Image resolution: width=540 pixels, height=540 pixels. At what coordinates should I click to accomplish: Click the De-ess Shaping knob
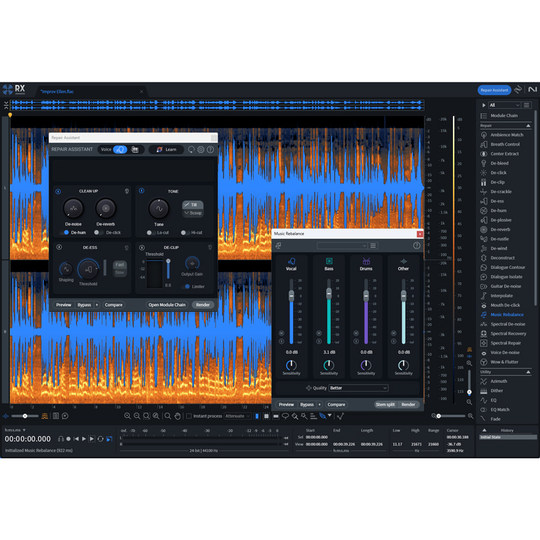[66, 269]
